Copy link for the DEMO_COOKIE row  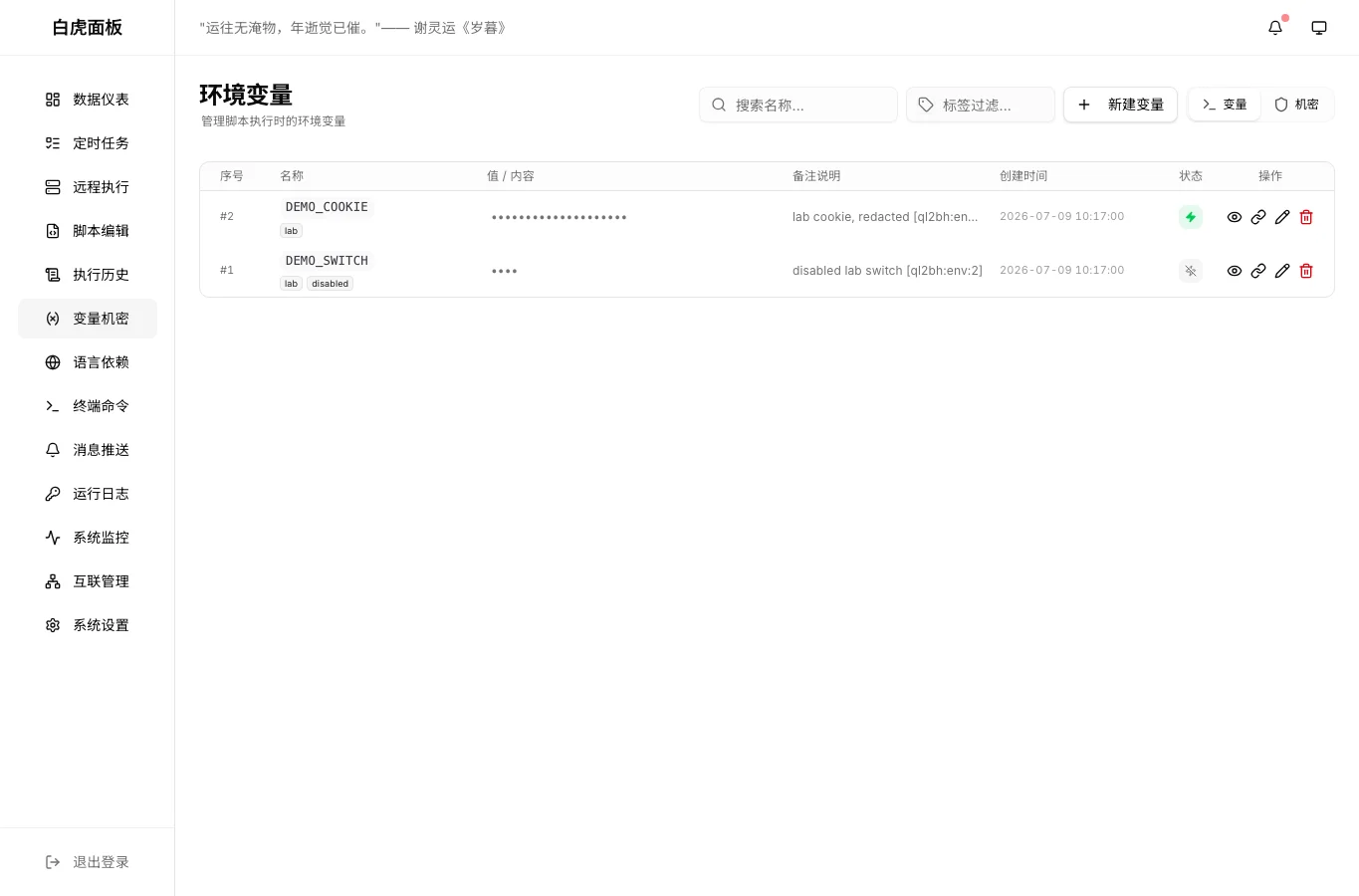coord(1258,217)
